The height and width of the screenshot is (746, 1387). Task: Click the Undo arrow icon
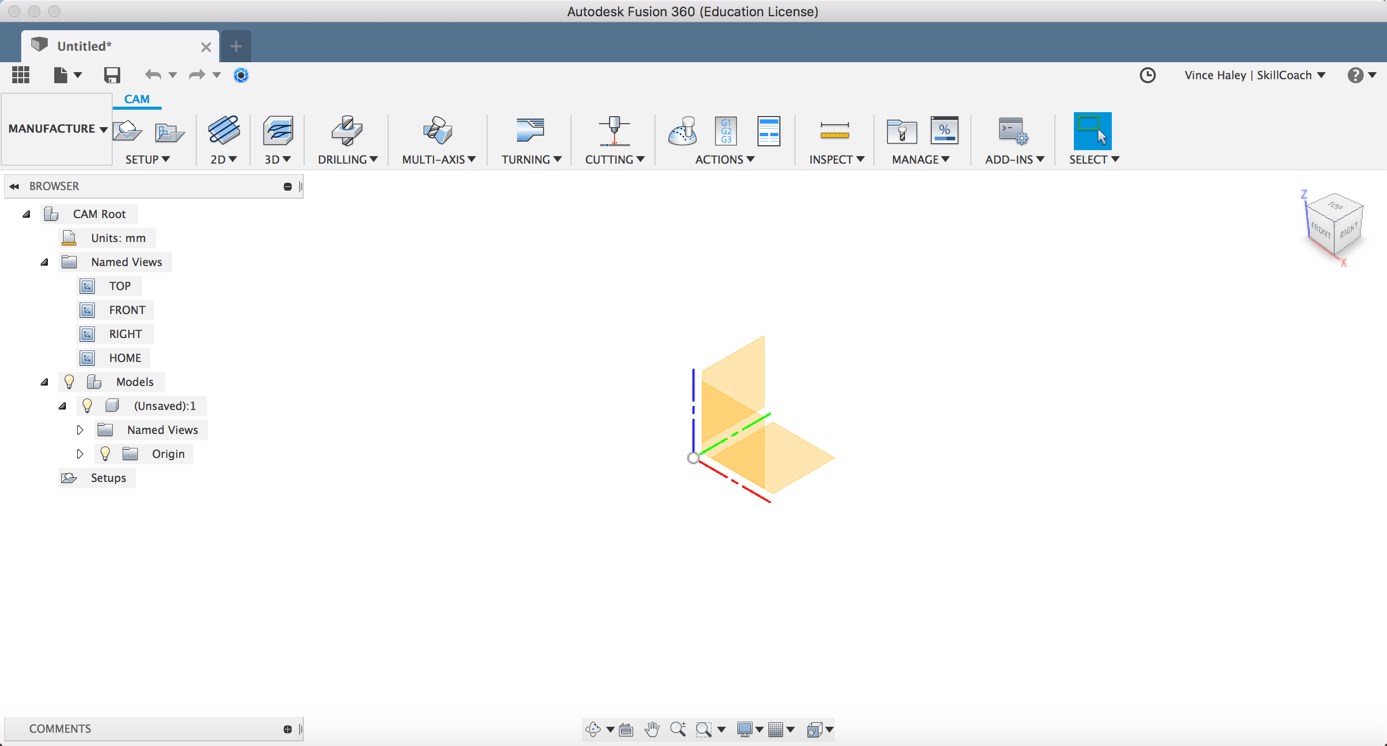152,75
